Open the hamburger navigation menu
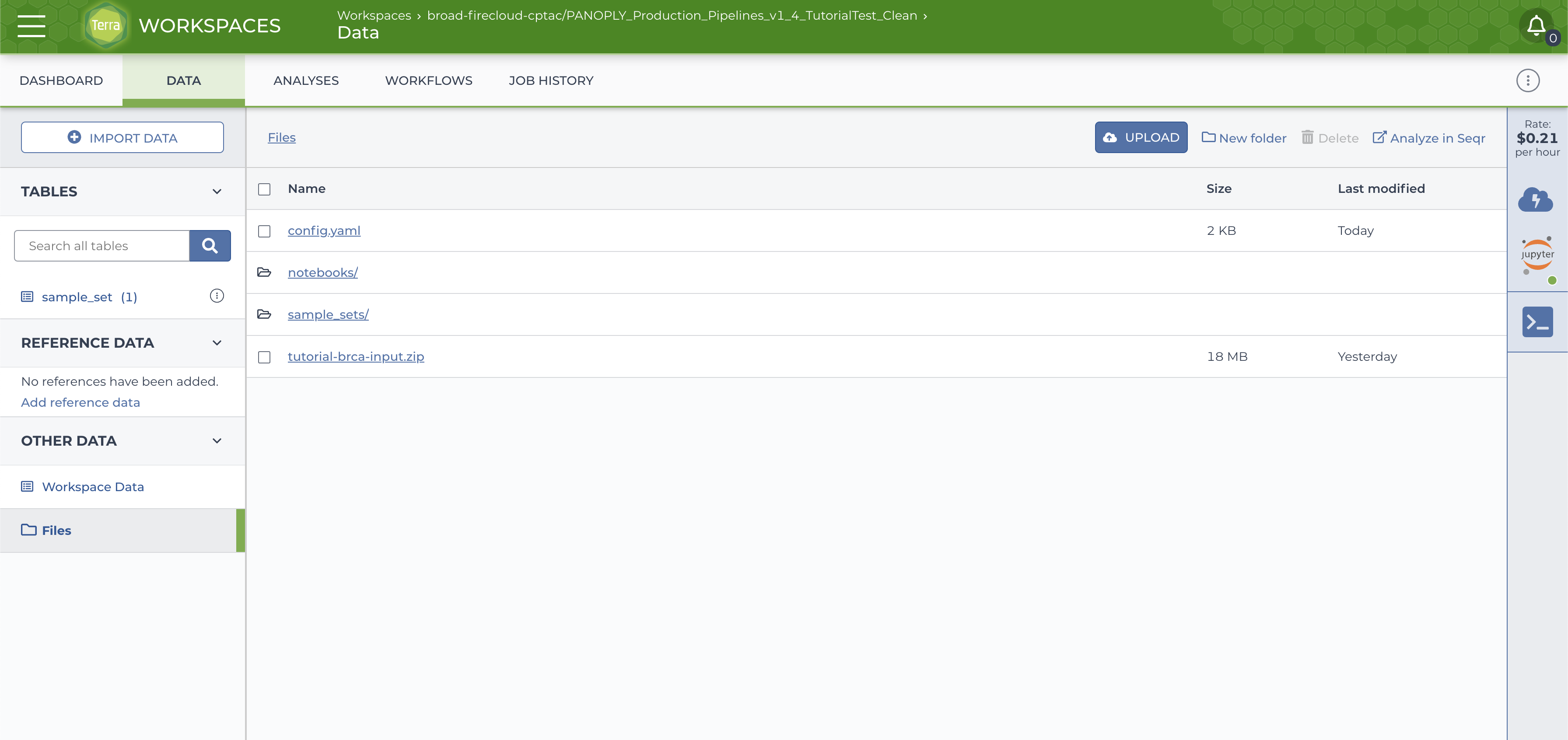 (31, 25)
